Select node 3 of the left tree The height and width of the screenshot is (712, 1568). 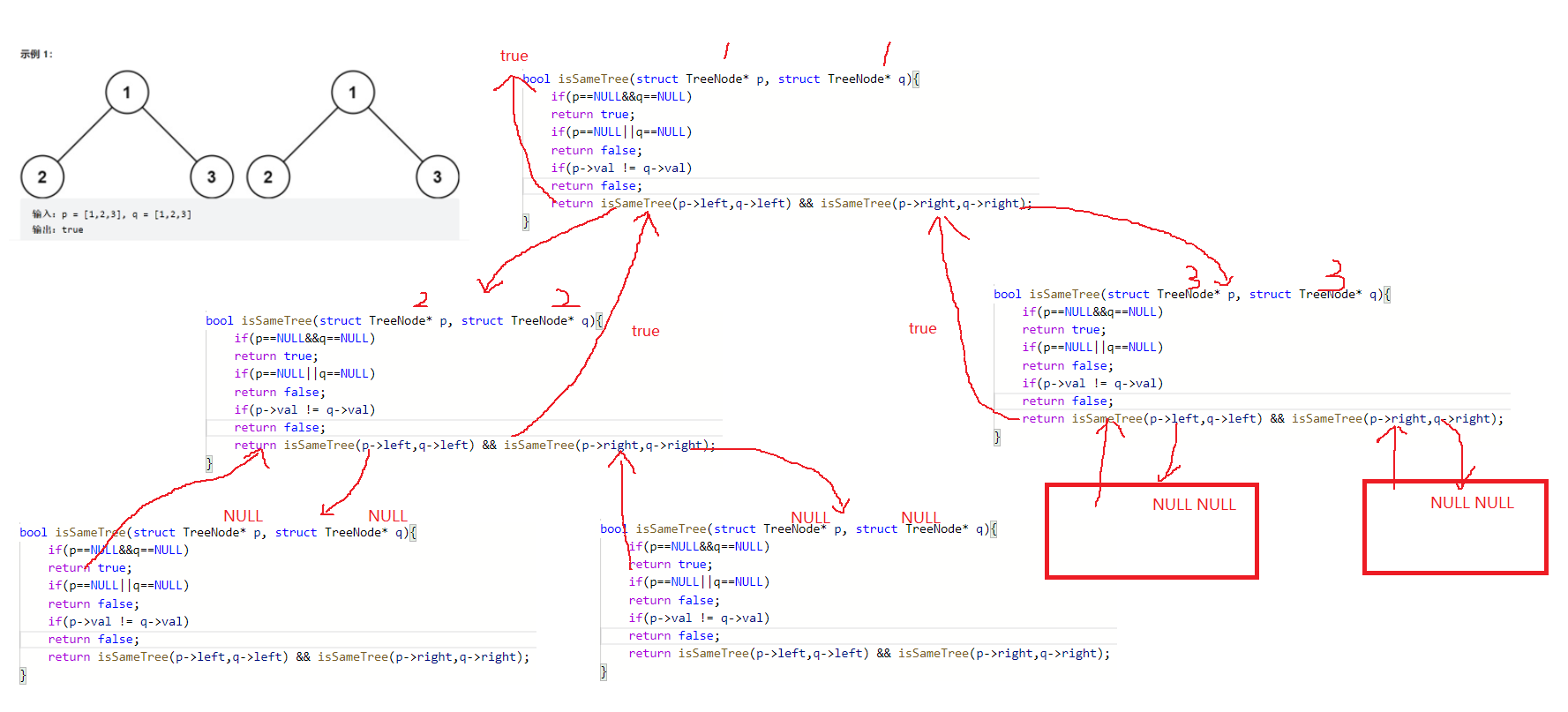(212, 177)
